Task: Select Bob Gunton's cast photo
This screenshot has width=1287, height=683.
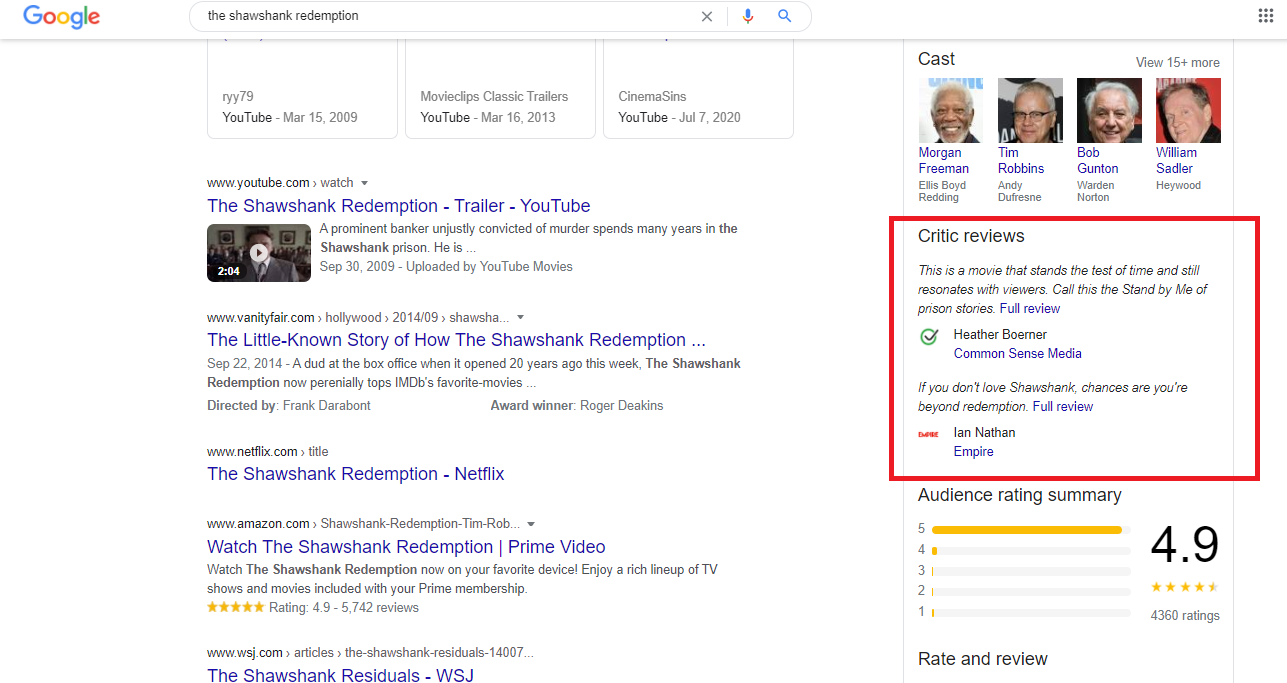Action: click(x=1109, y=110)
